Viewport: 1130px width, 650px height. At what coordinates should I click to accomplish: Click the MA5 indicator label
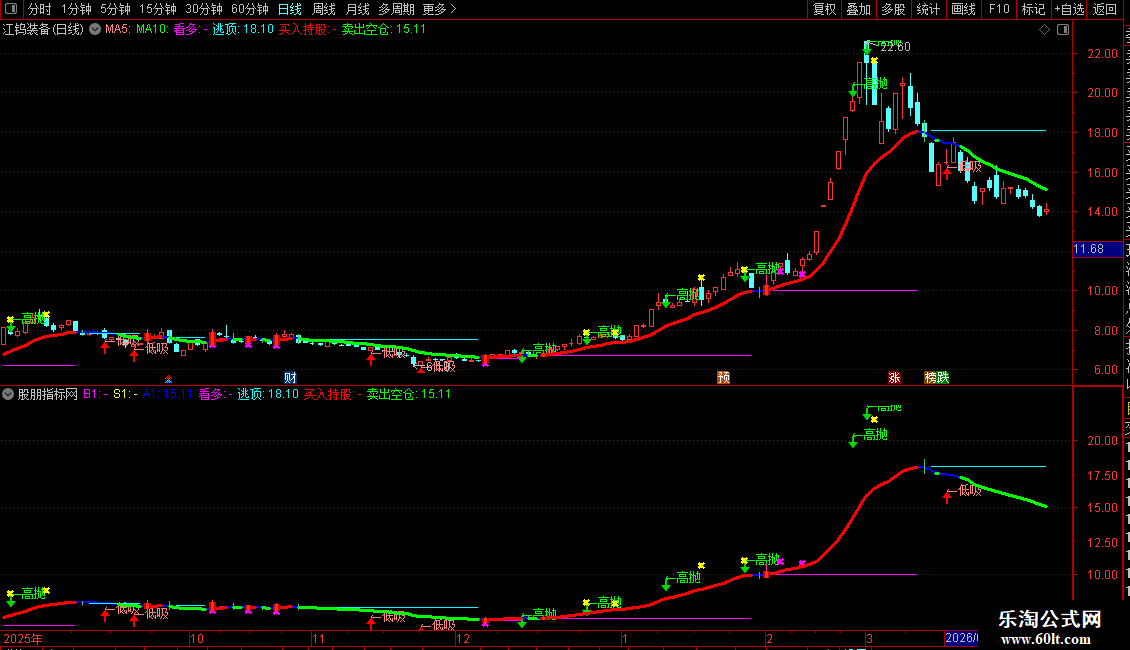pos(117,30)
